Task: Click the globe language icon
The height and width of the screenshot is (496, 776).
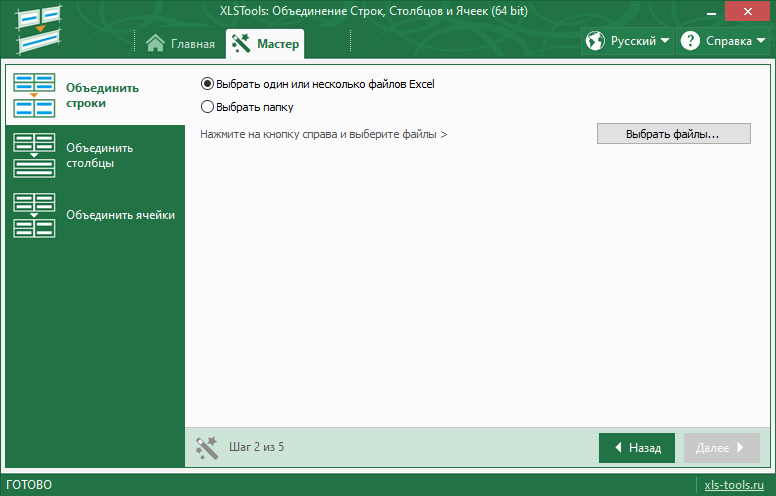Action: 596,41
